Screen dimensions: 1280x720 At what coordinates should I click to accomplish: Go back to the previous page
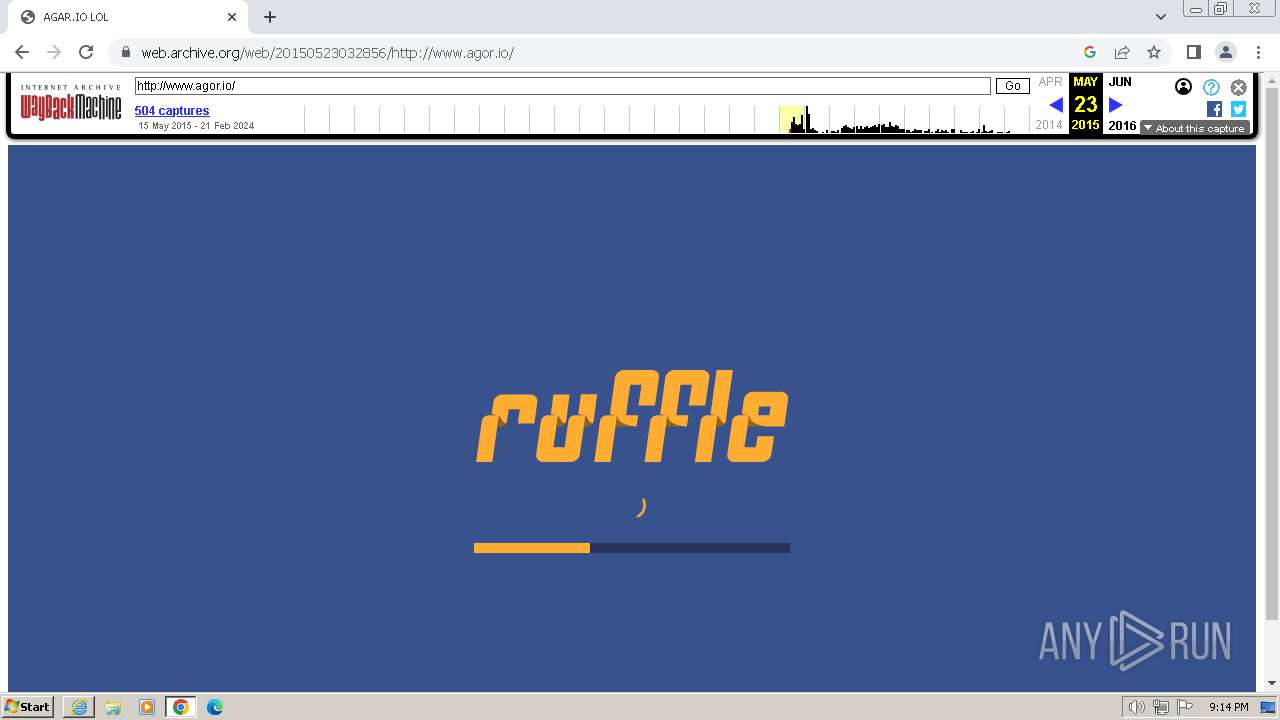click(x=22, y=52)
